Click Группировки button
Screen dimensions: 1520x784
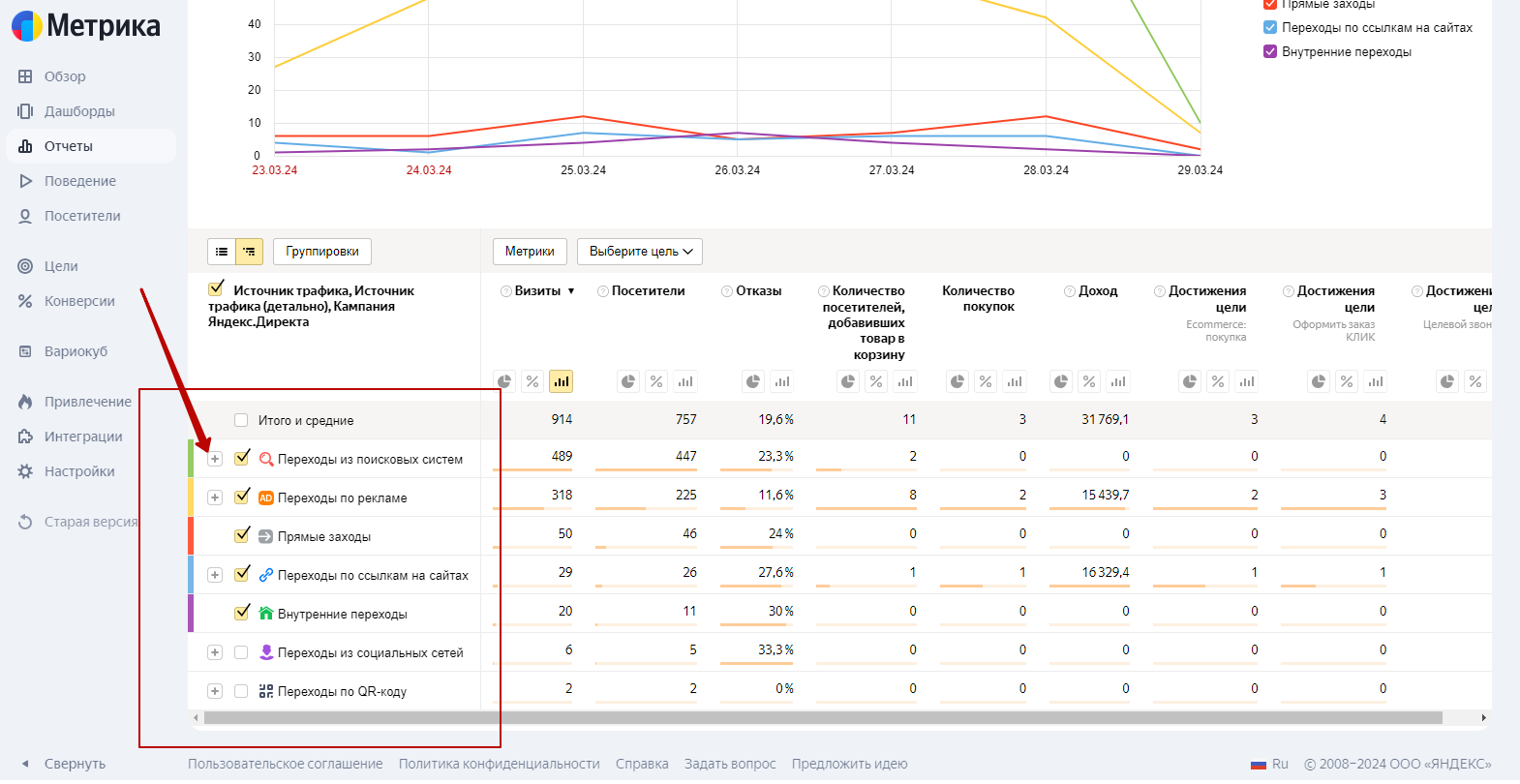tap(322, 252)
